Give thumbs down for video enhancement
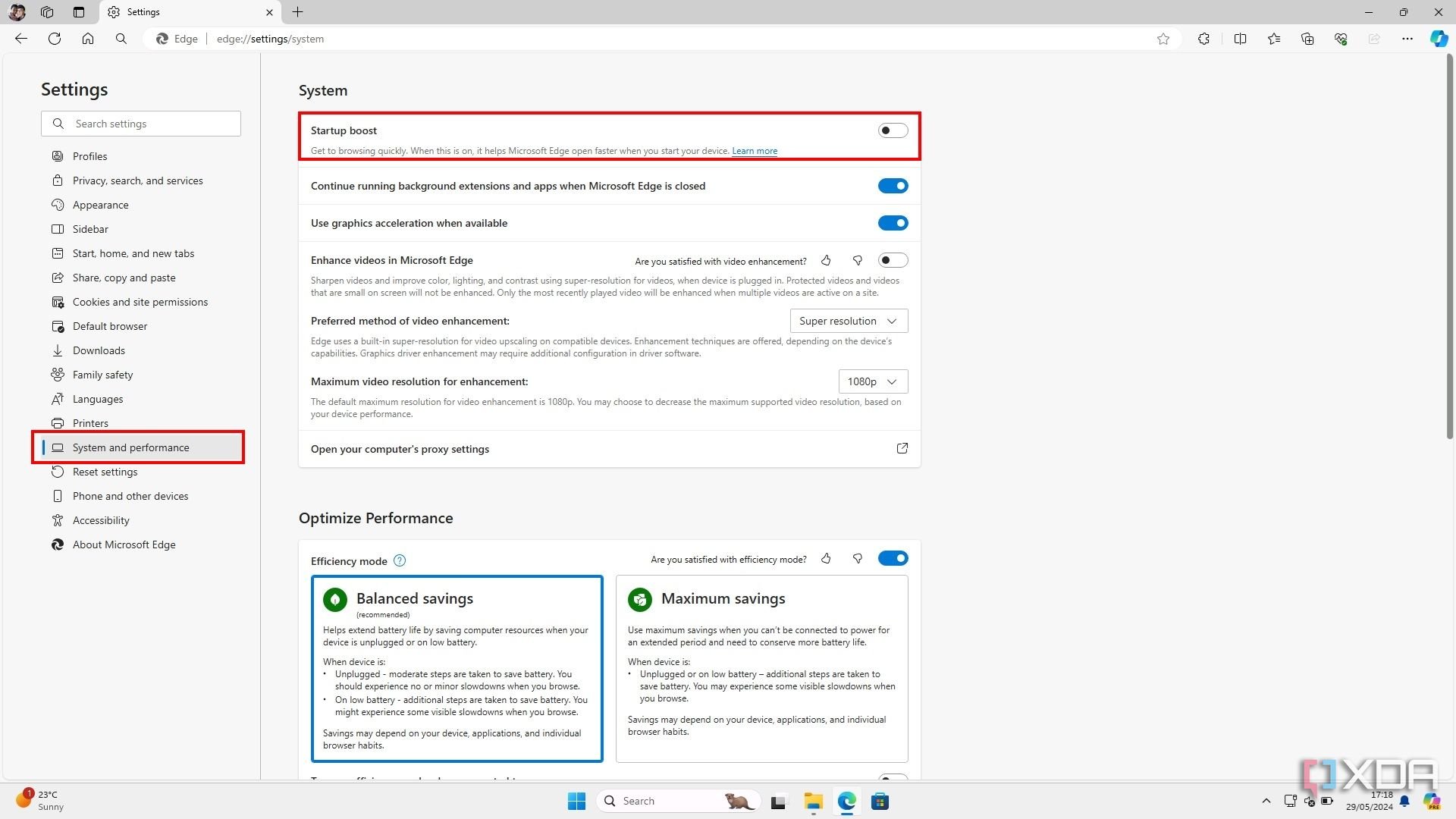The width and height of the screenshot is (1456, 819). [x=858, y=261]
